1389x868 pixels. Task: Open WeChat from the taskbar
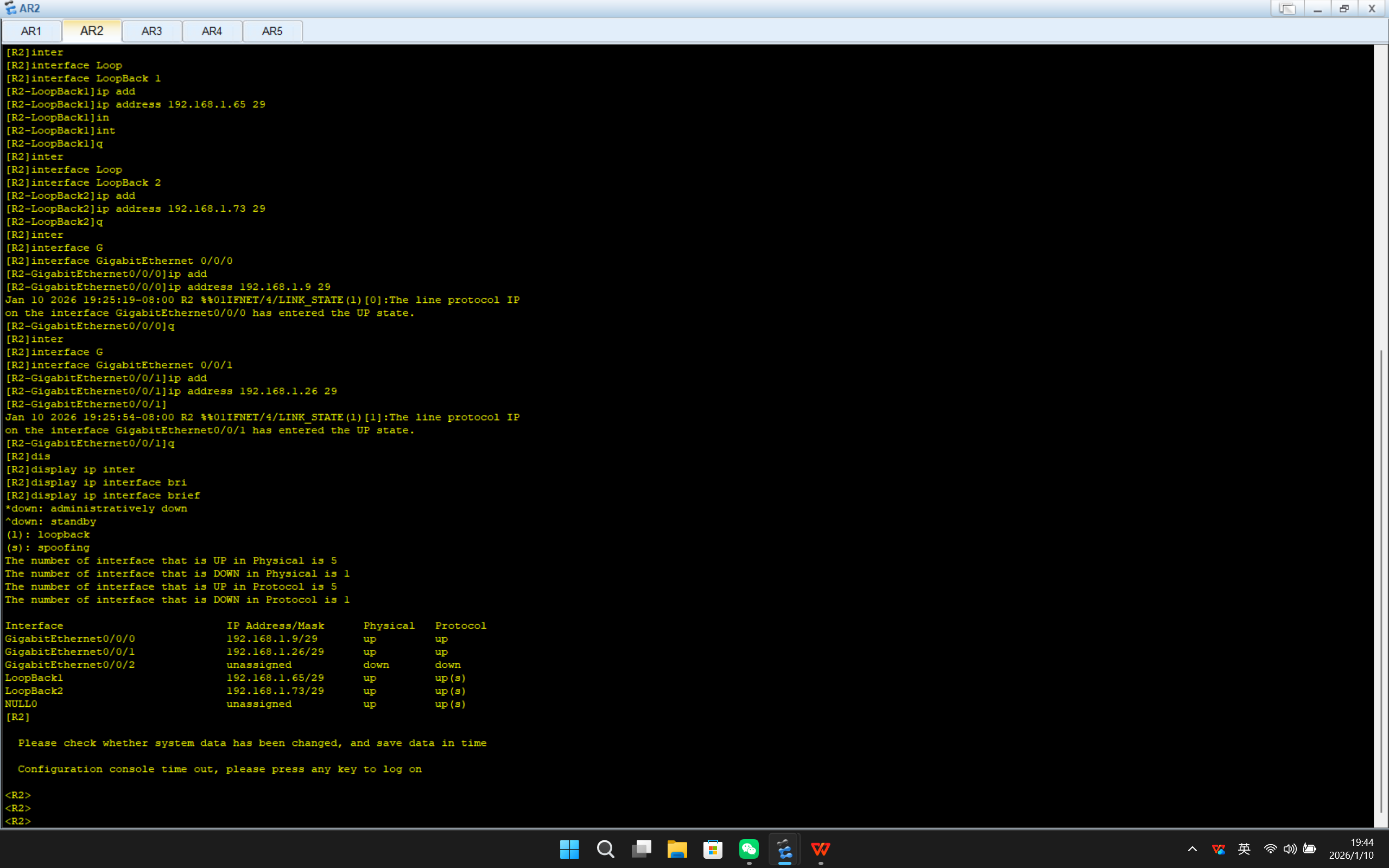(x=749, y=849)
